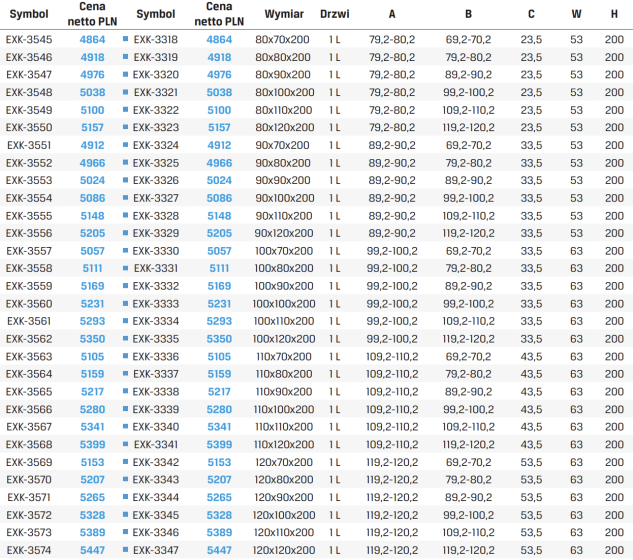Viewport: 633px width, 560px height.
Task: Click price 5024 next to EXK-3553
Action: click(92, 180)
